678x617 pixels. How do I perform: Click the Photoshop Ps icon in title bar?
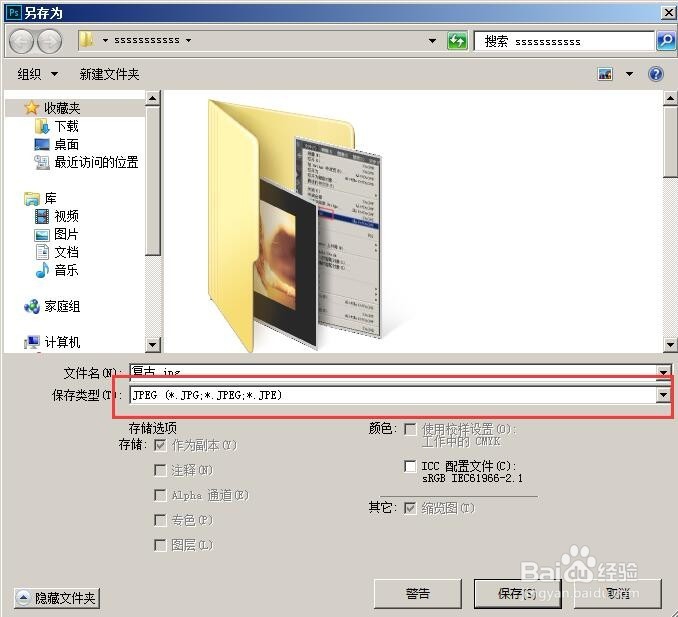13,12
